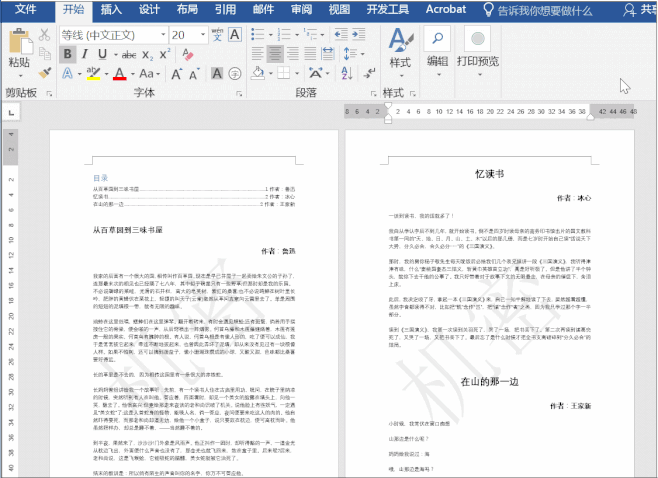This screenshot has width=658, height=478.
Task: Click the Numbering list icon
Action: coord(284,34)
